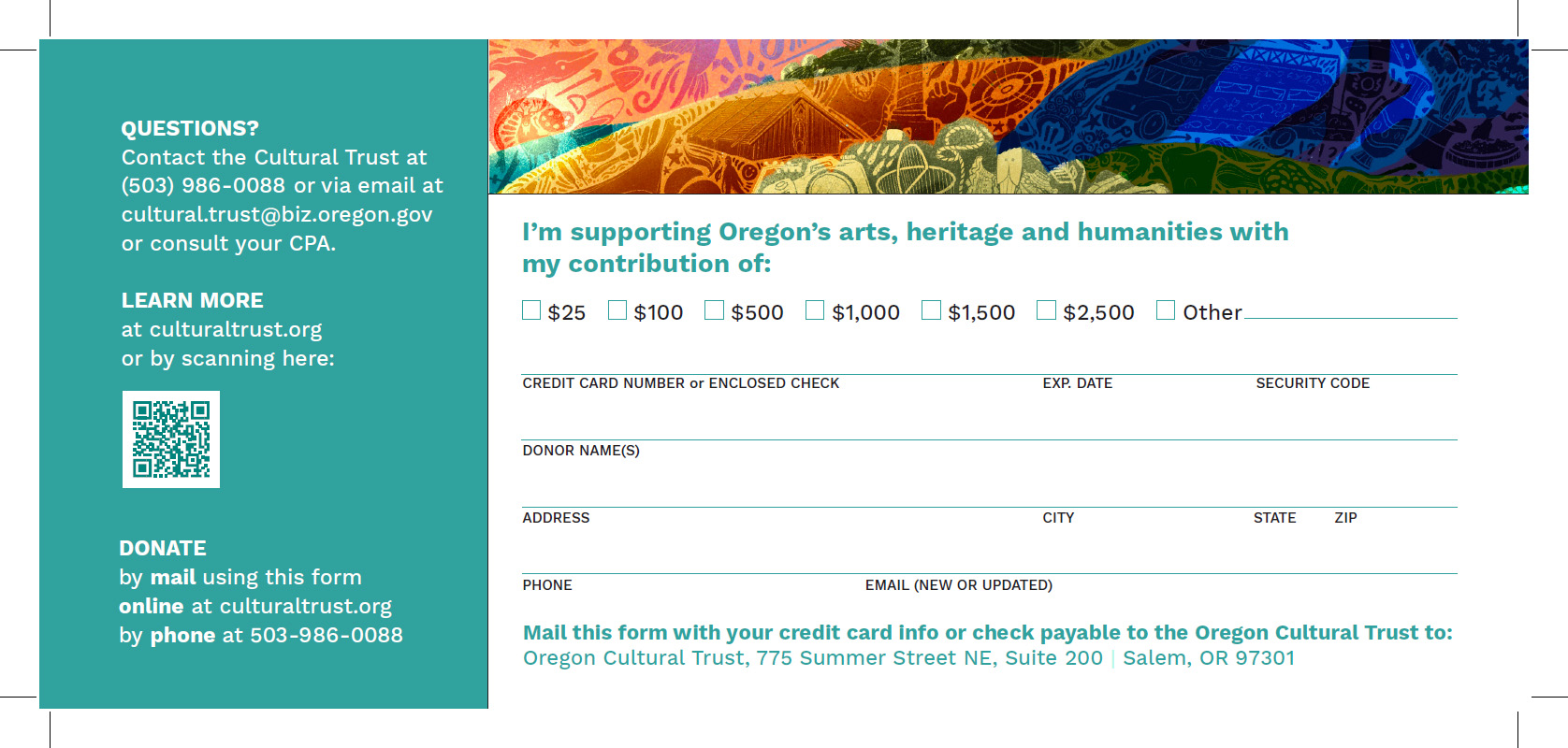
Task: Click the SECURITY CODE field
Action: click(1357, 359)
